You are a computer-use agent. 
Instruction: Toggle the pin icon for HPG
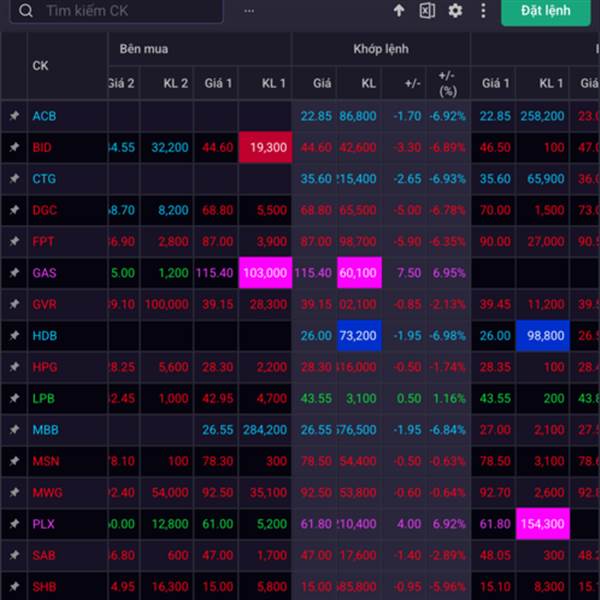[15, 367]
